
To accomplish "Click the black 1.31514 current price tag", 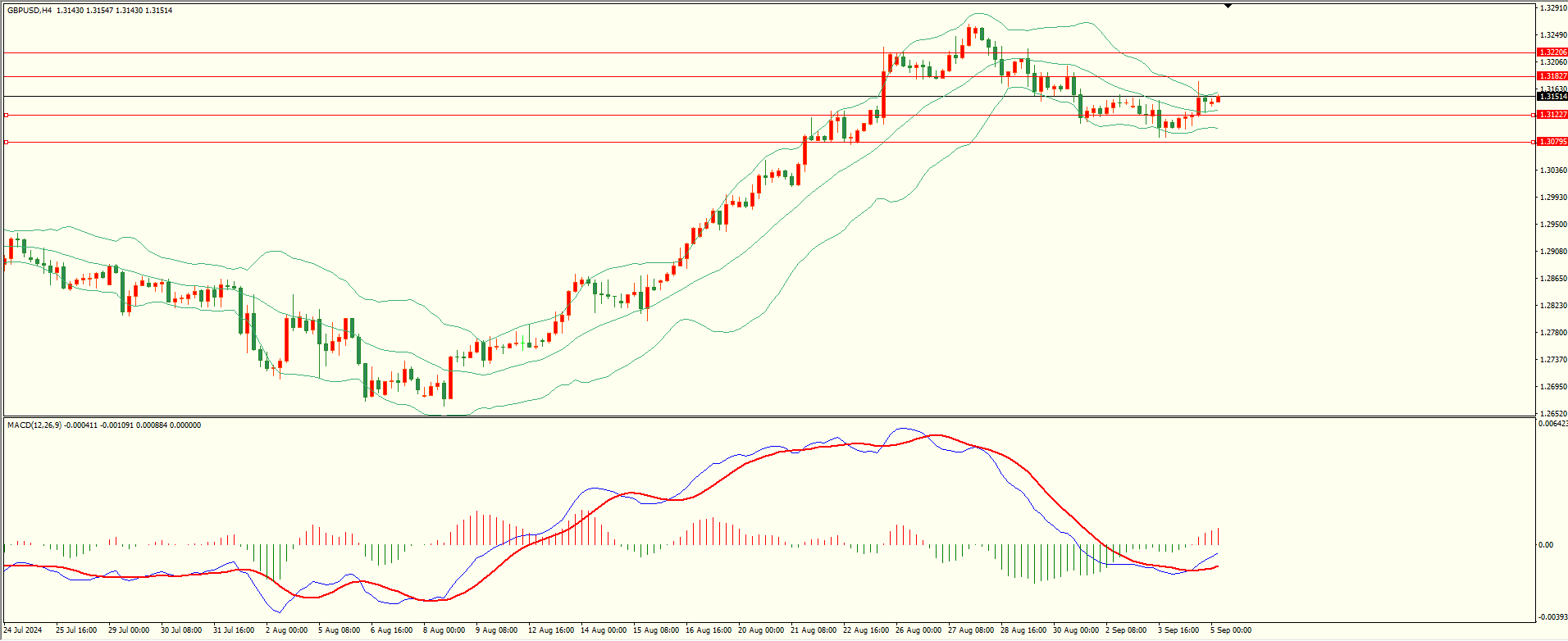I will point(1552,97).
